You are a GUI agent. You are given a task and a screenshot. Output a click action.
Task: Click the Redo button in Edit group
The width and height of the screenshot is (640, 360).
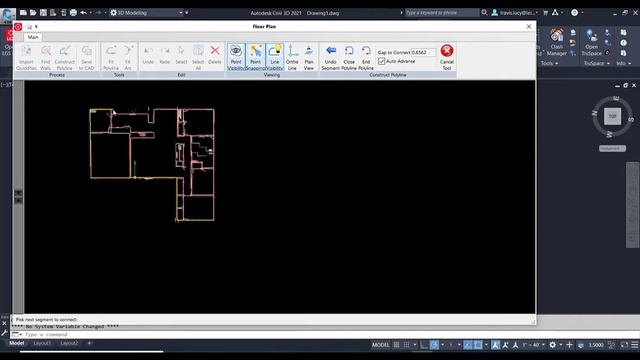[165, 56]
